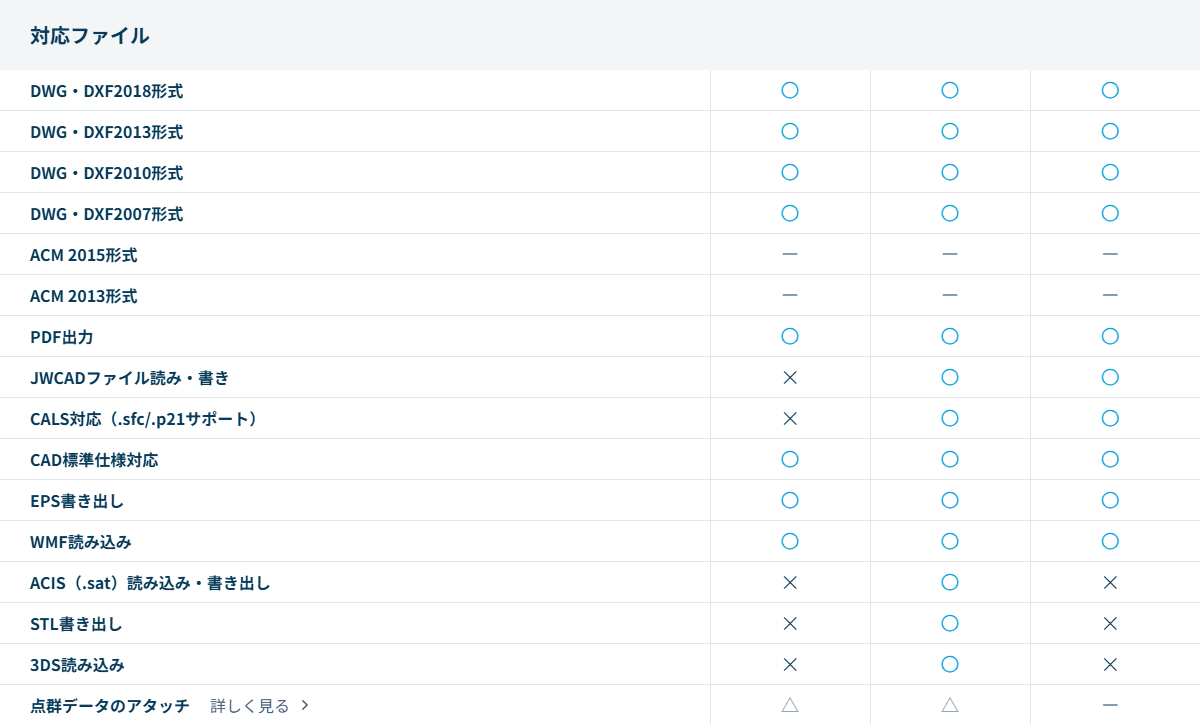Click the middle-column circle in 3DS読み込み row

click(x=950, y=664)
